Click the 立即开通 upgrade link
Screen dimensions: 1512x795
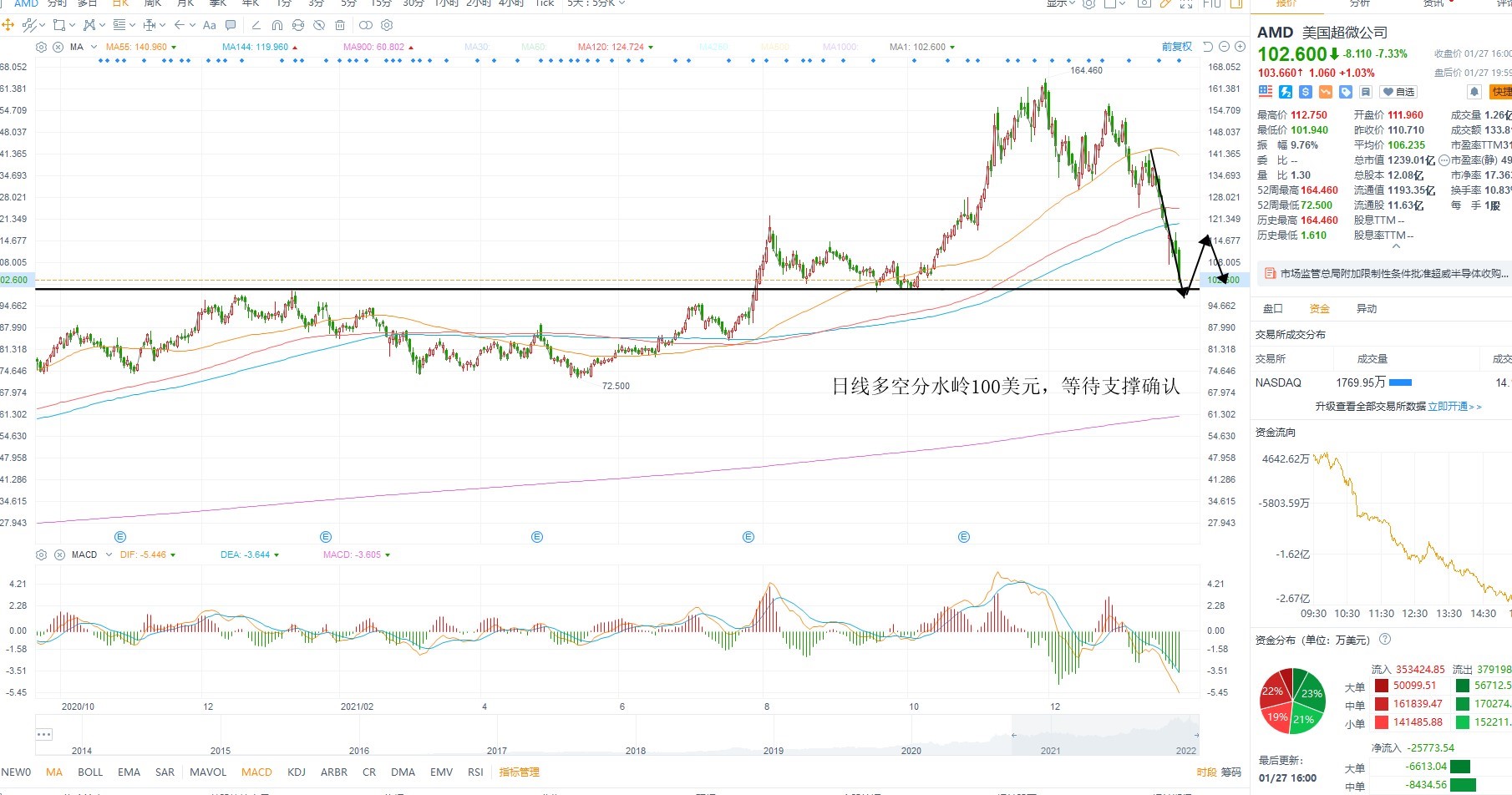pos(1454,406)
